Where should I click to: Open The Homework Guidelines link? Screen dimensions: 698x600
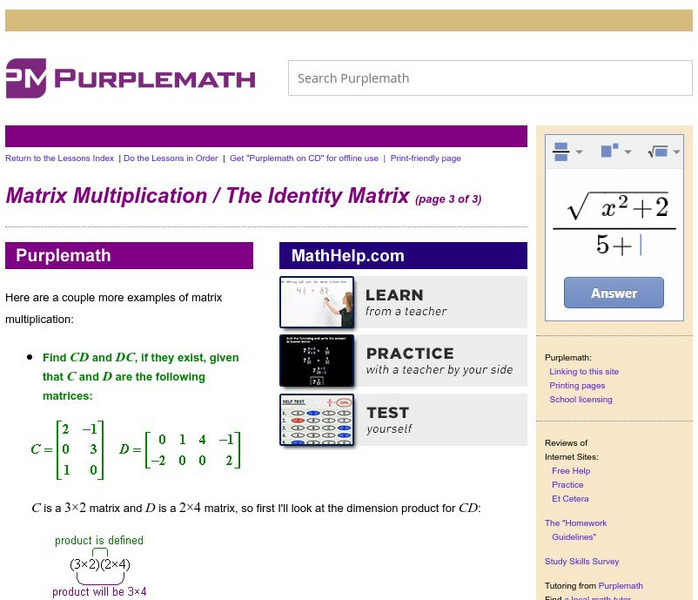[x=576, y=530]
